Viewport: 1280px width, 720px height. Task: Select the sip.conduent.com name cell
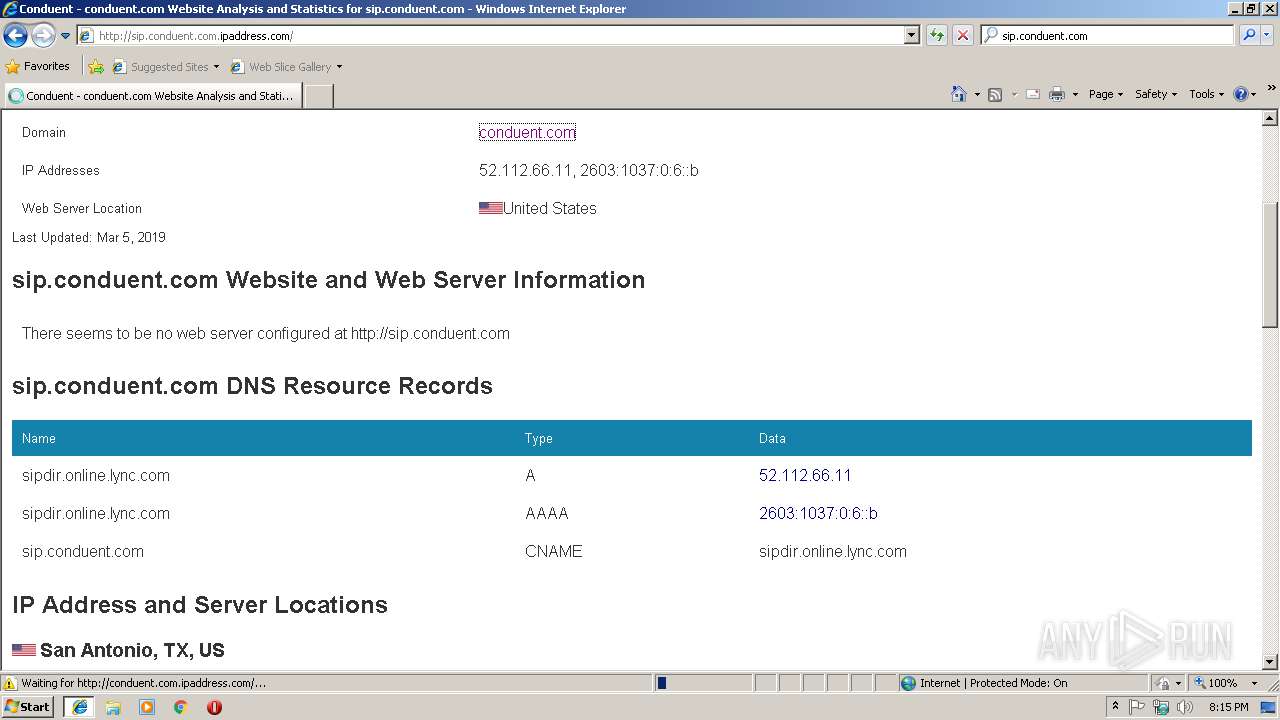click(x=83, y=551)
